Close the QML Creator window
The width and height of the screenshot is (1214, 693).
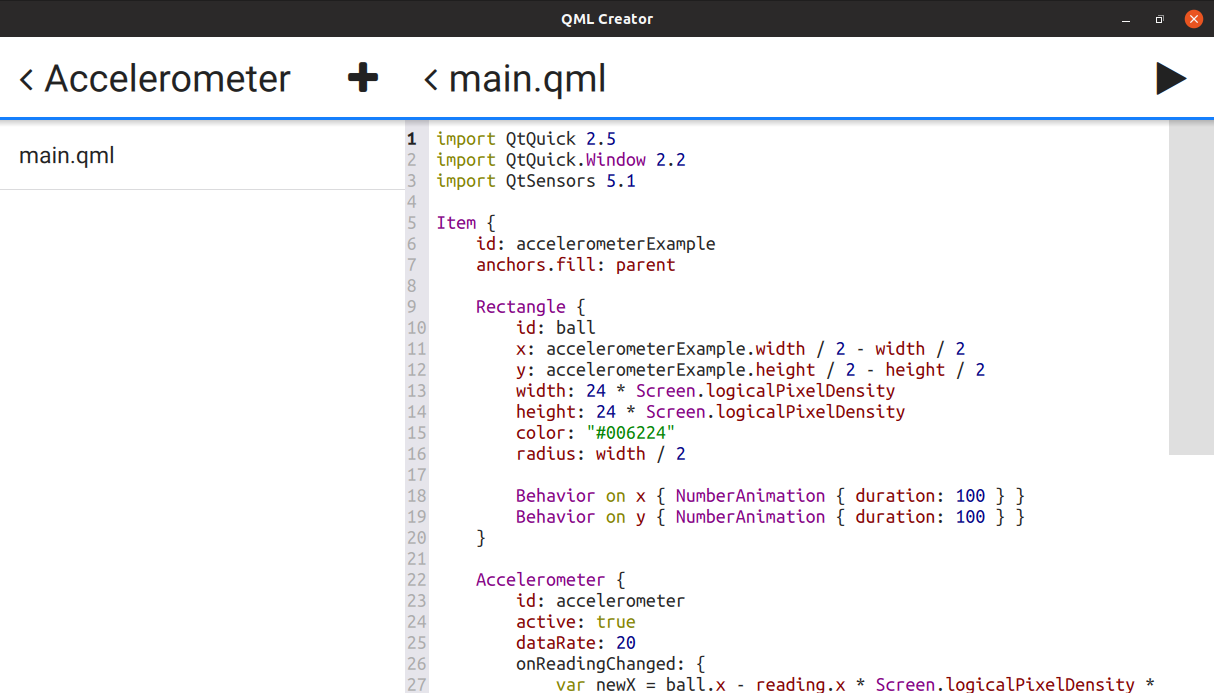(x=1193, y=18)
